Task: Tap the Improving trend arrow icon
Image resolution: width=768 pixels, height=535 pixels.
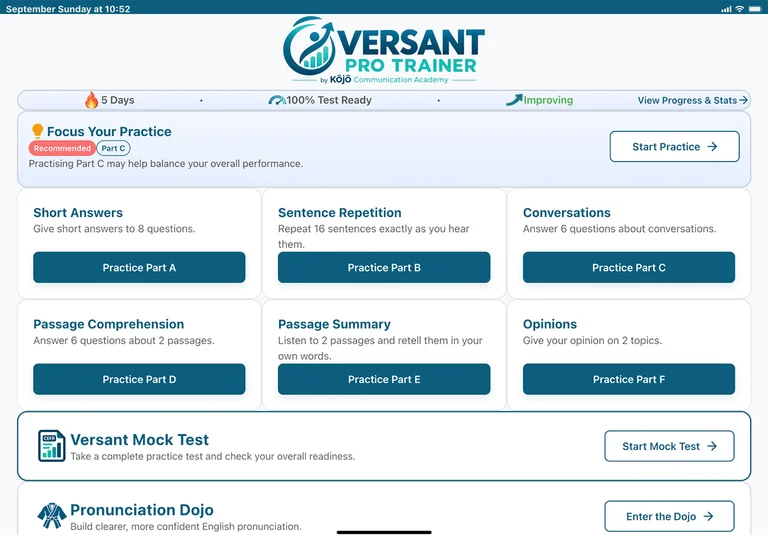Action: click(x=514, y=99)
